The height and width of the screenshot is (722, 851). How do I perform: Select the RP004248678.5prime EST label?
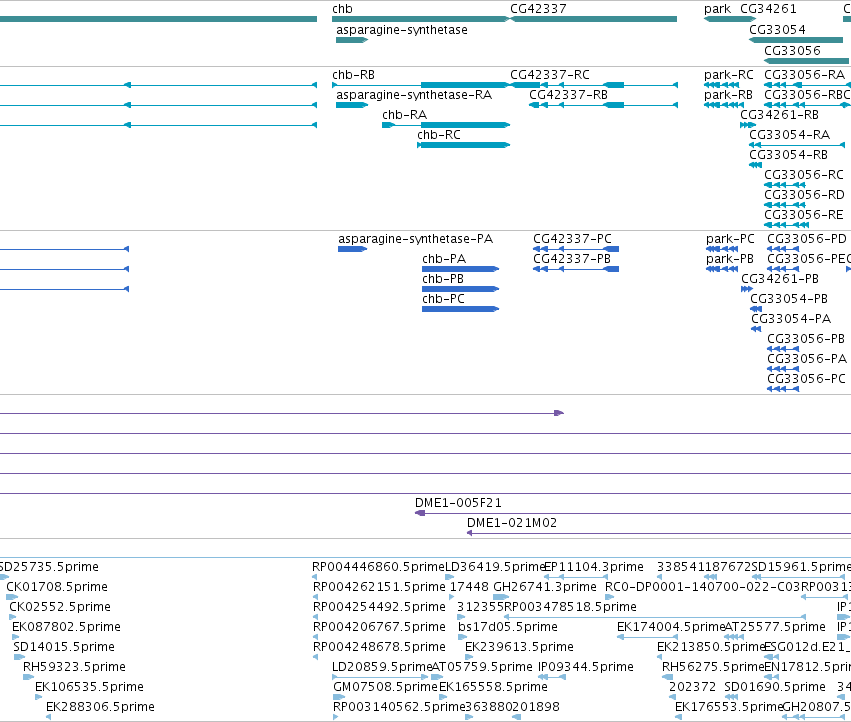(x=379, y=647)
